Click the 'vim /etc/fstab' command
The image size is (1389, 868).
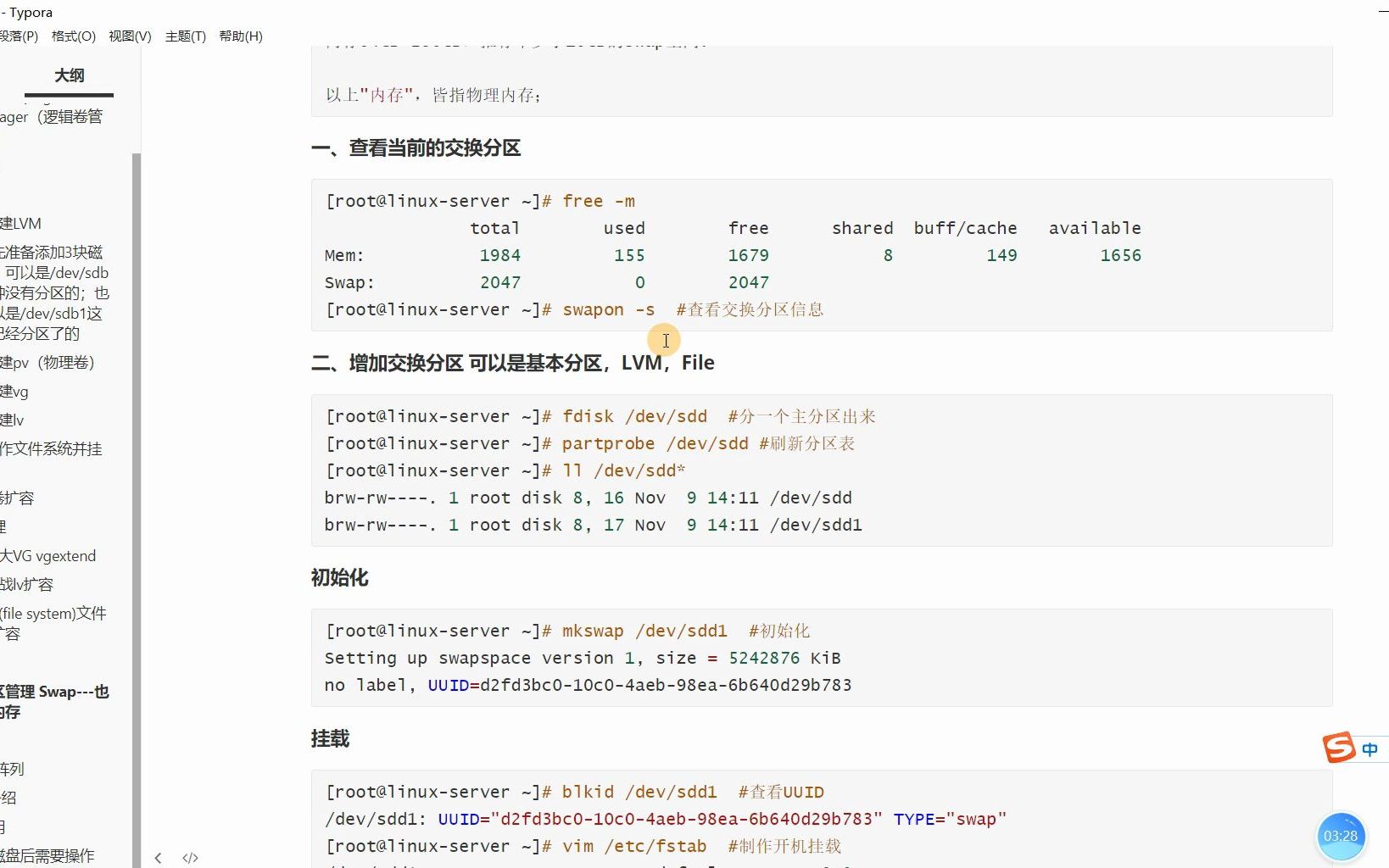(x=634, y=846)
